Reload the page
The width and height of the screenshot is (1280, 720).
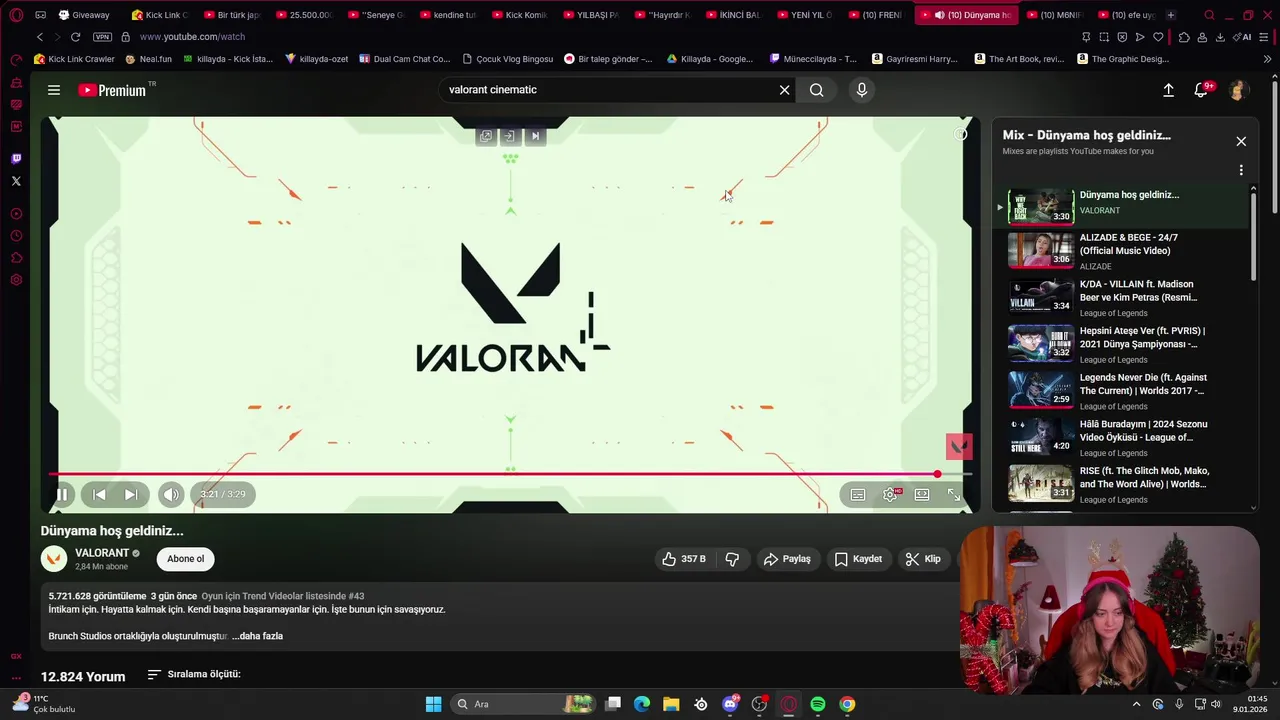[78, 37]
